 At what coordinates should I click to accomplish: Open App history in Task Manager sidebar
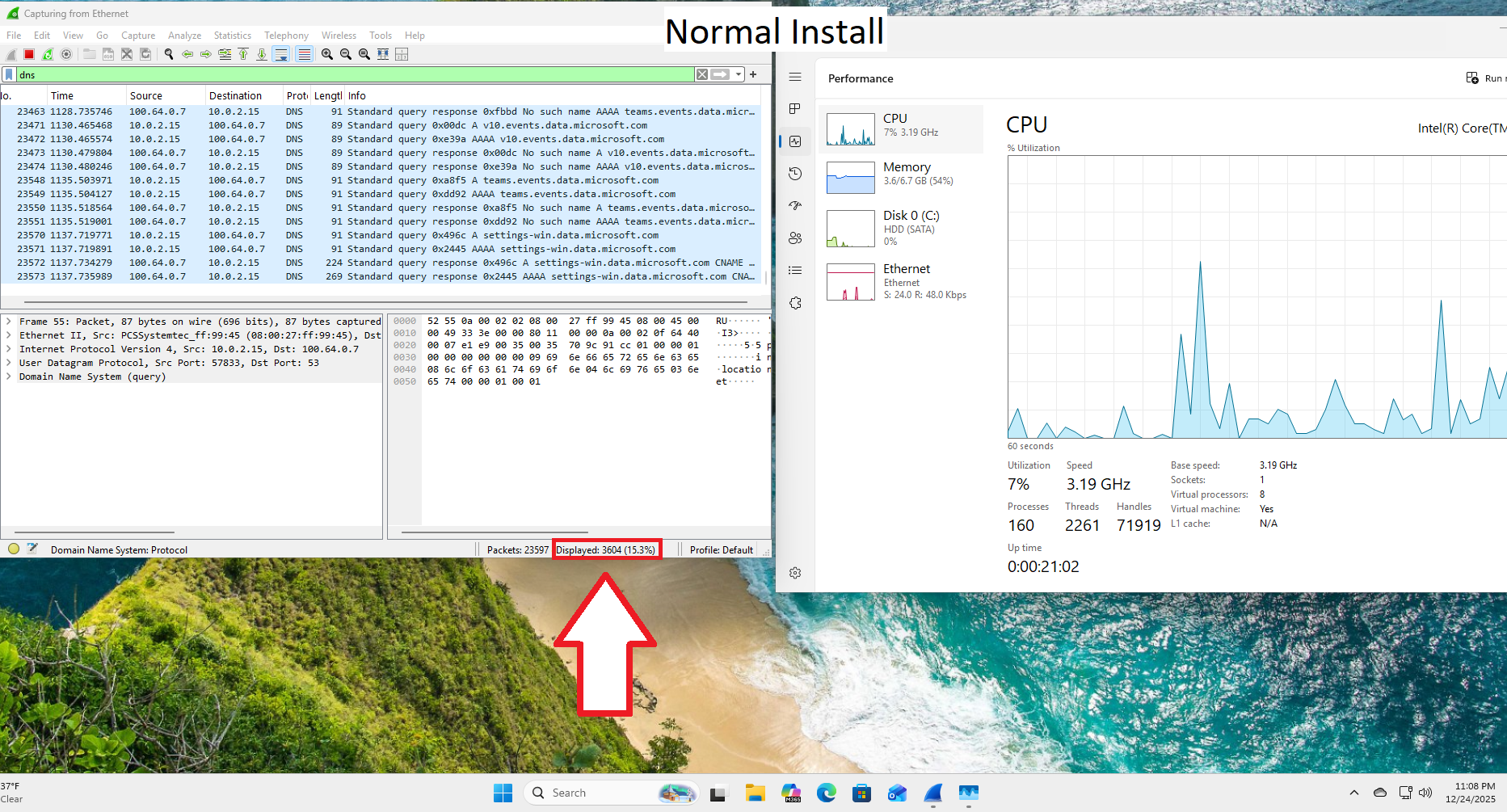pos(795,174)
